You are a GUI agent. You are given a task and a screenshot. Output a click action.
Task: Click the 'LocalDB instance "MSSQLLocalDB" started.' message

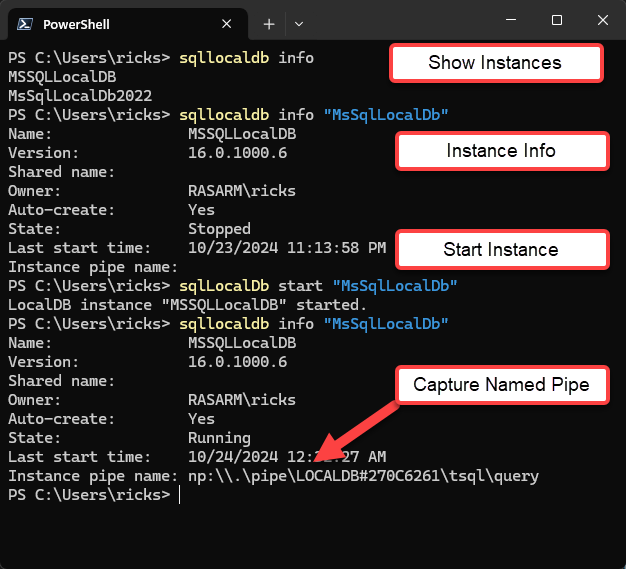(x=187, y=305)
